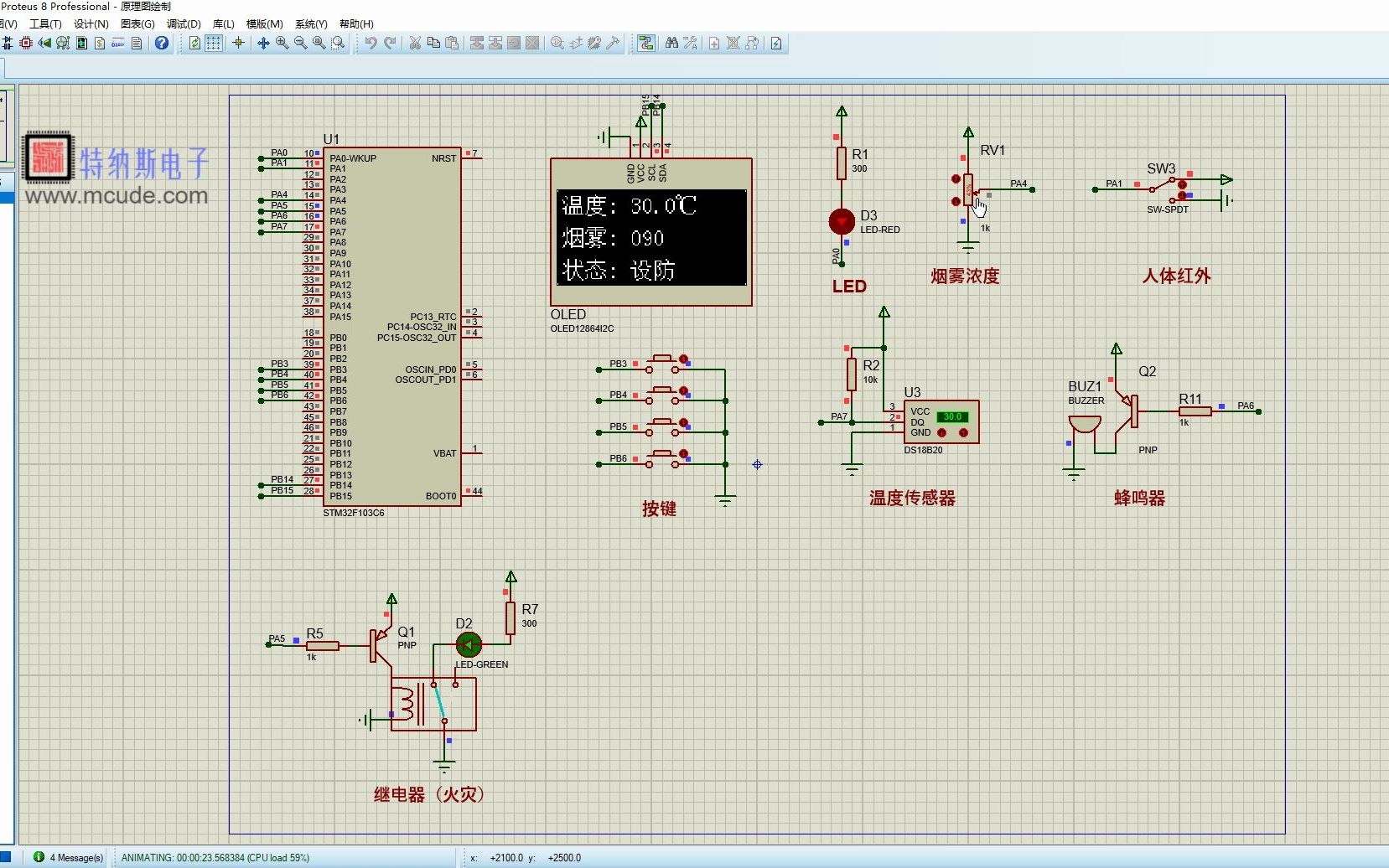Copy selection to clipboard icon
This screenshot has width=1389, height=868.
[433, 43]
